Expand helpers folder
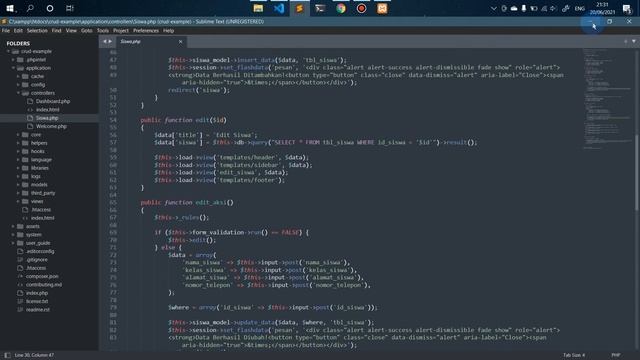Image resolution: width=640 pixels, height=360 pixels. (x=18, y=143)
